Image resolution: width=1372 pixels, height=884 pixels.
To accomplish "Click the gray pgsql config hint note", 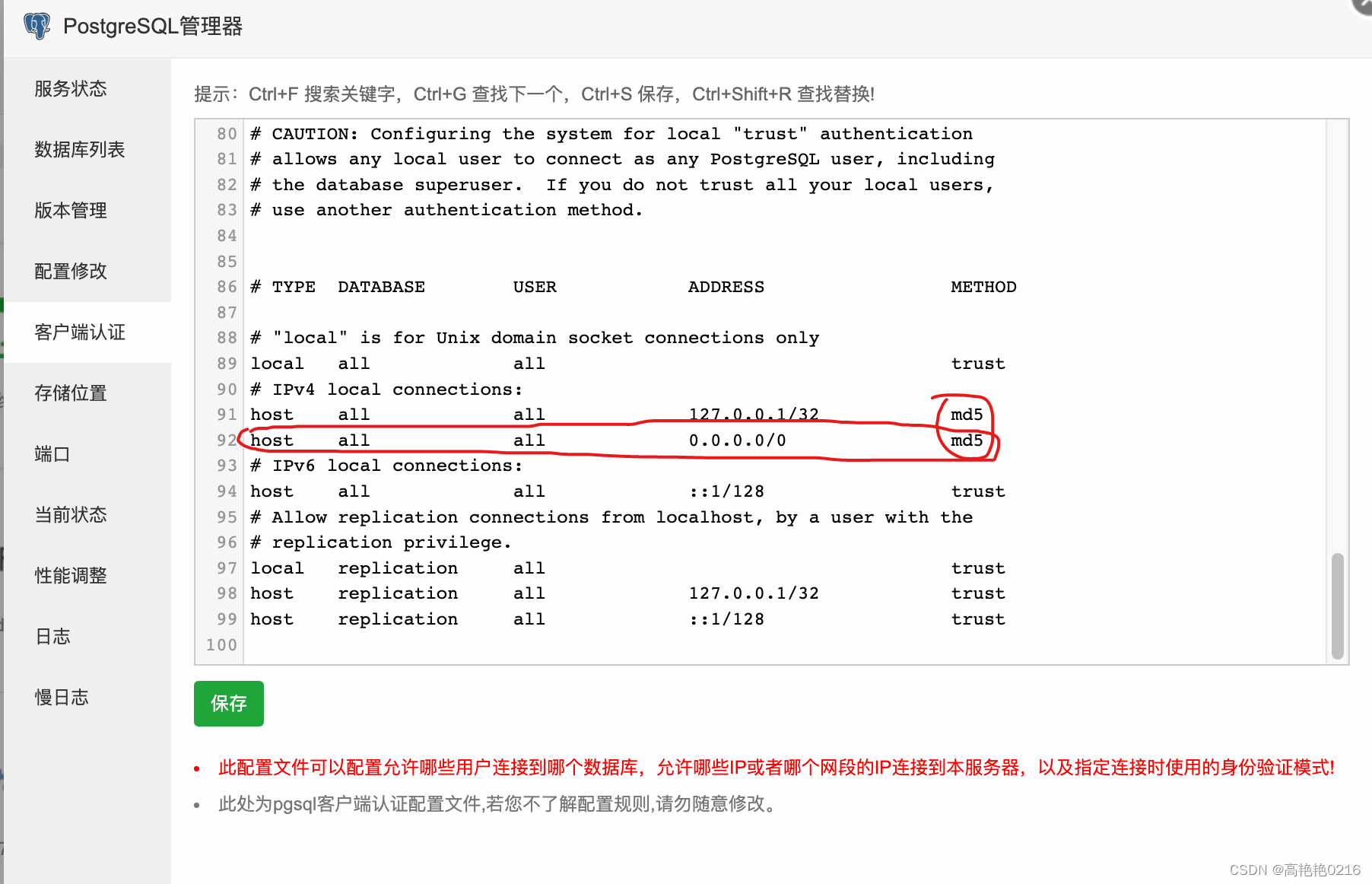I will click(499, 804).
